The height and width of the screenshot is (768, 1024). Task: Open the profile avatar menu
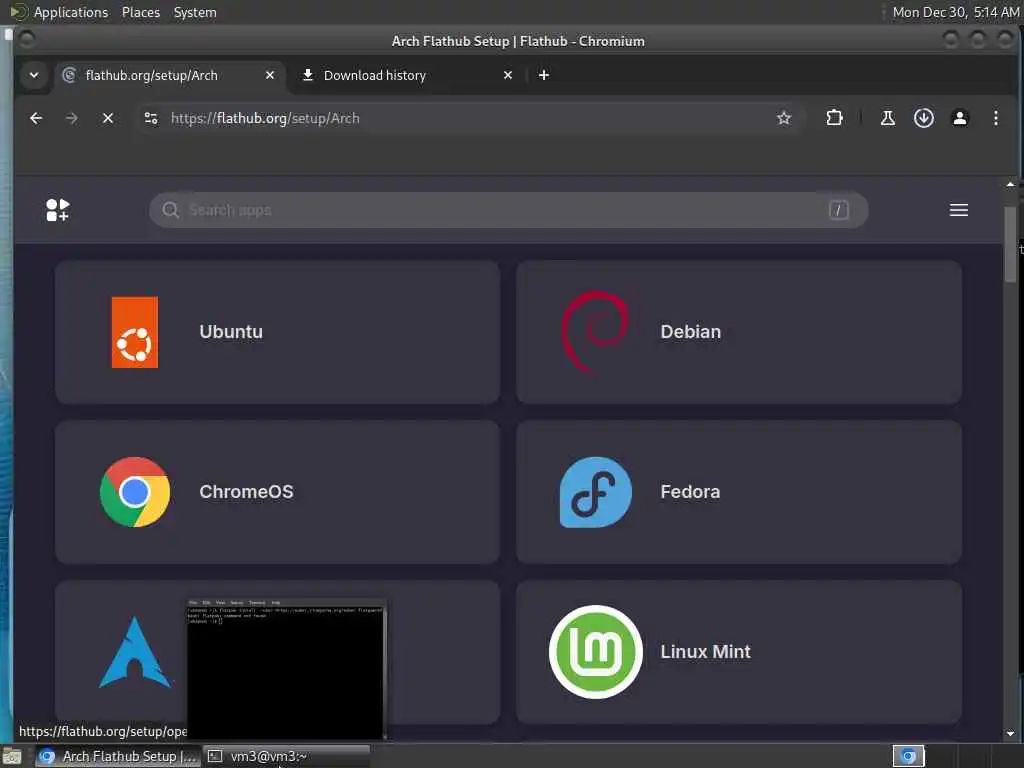959,118
